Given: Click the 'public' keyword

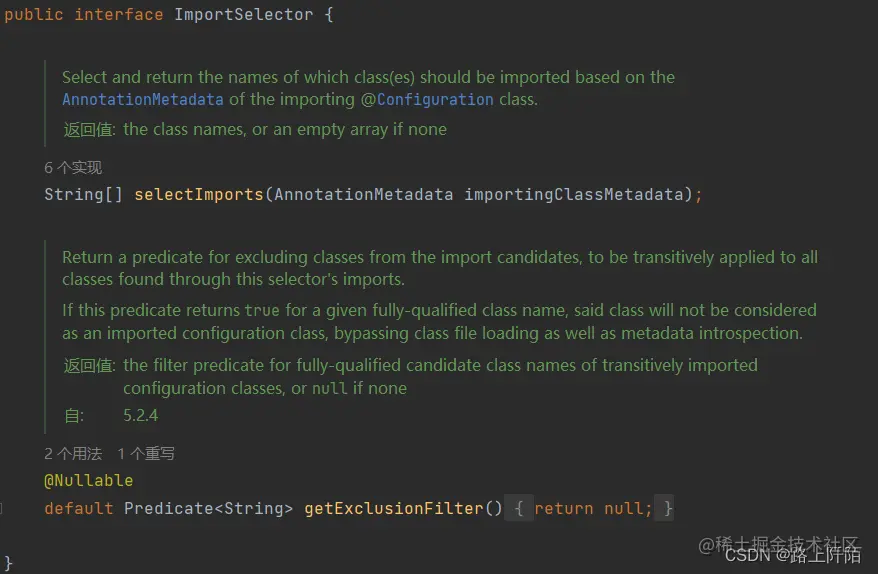Looking at the screenshot, I should (x=34, y=15).
